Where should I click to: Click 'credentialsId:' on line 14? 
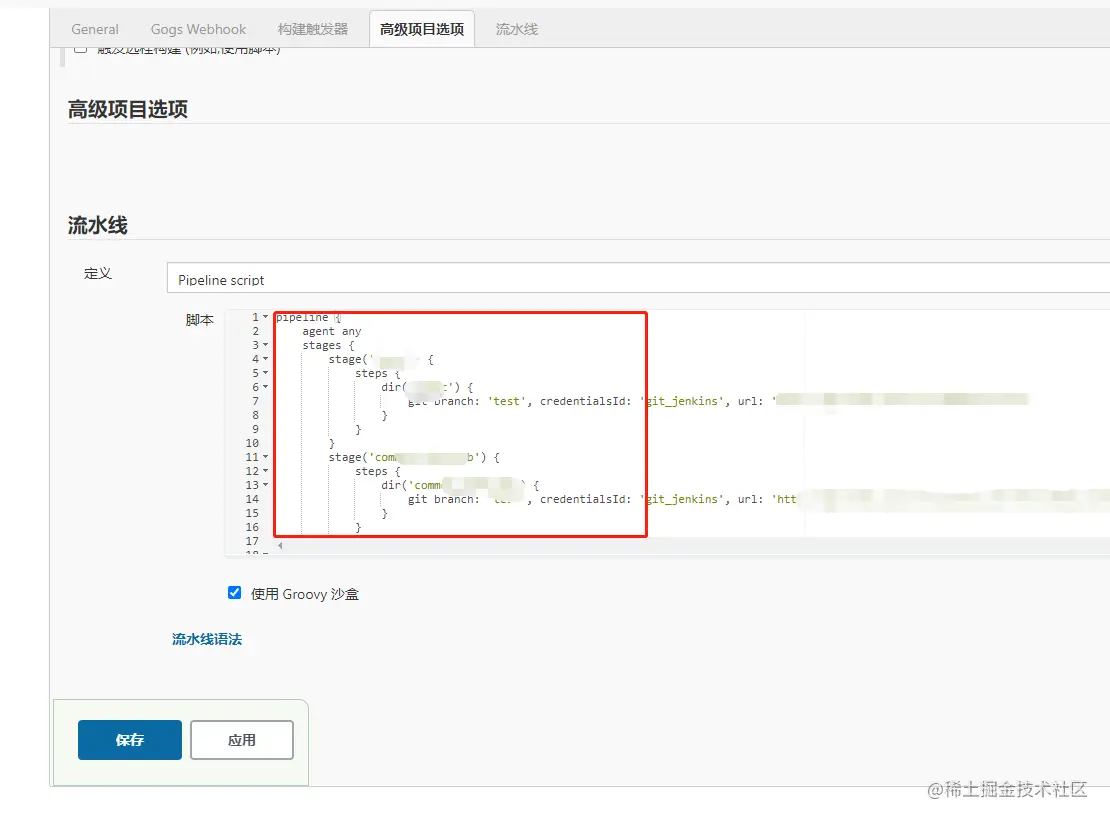[x=585, y=499]
